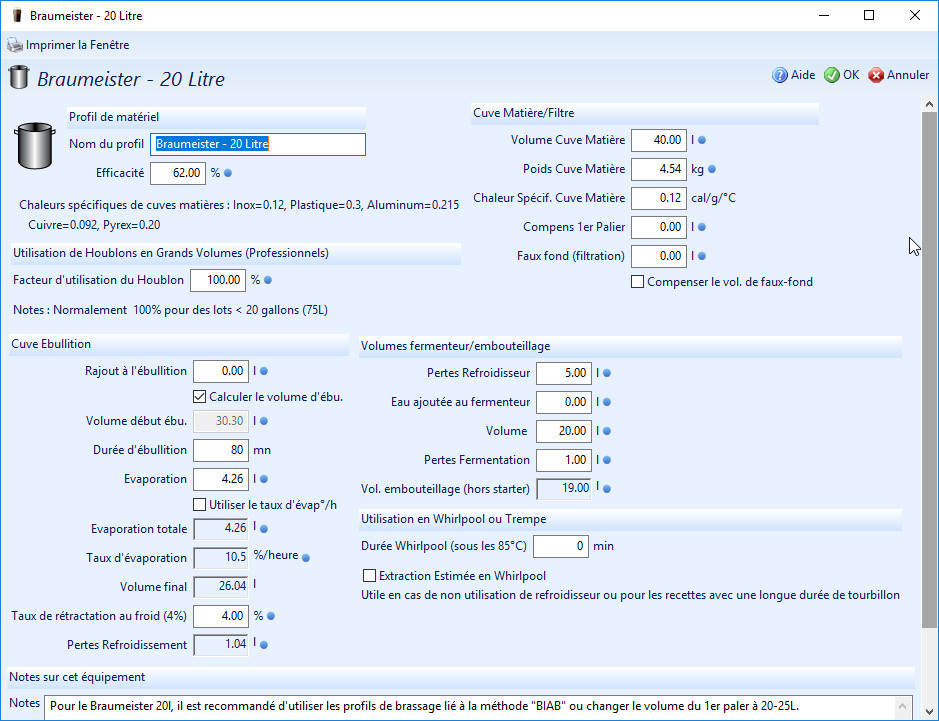Click the stockpot image in Profil de matériel
This screenshot has width=939, height=721.
(35, 146)
